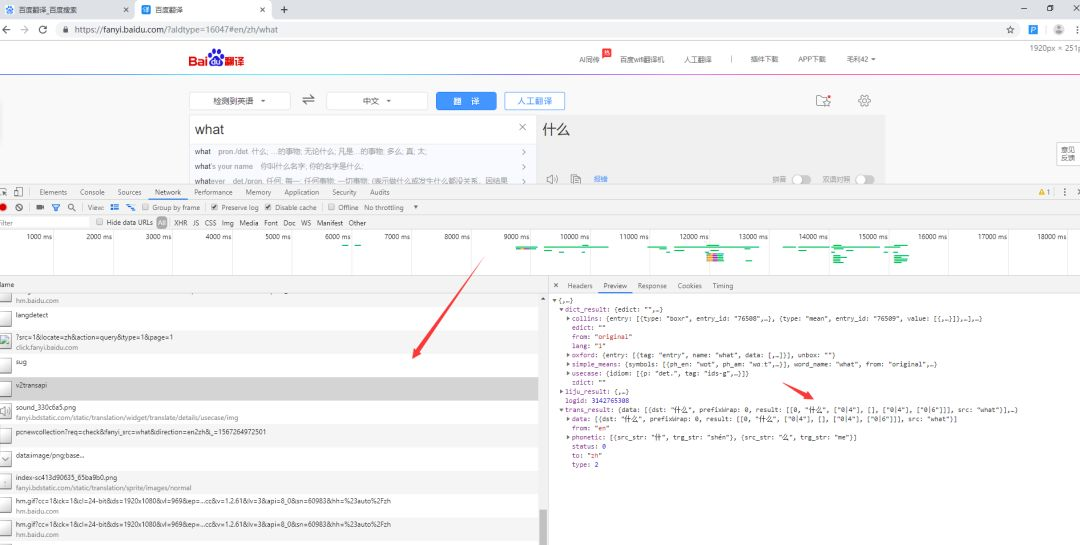Expand the liju_result JSON node
Image resolution: width=1080 pixels, height=545 pixels.
point(561,391)
